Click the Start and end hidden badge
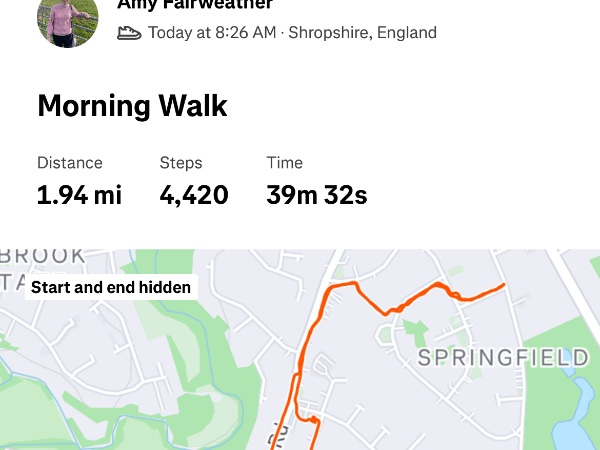600x450 pixels. point(110,288)
